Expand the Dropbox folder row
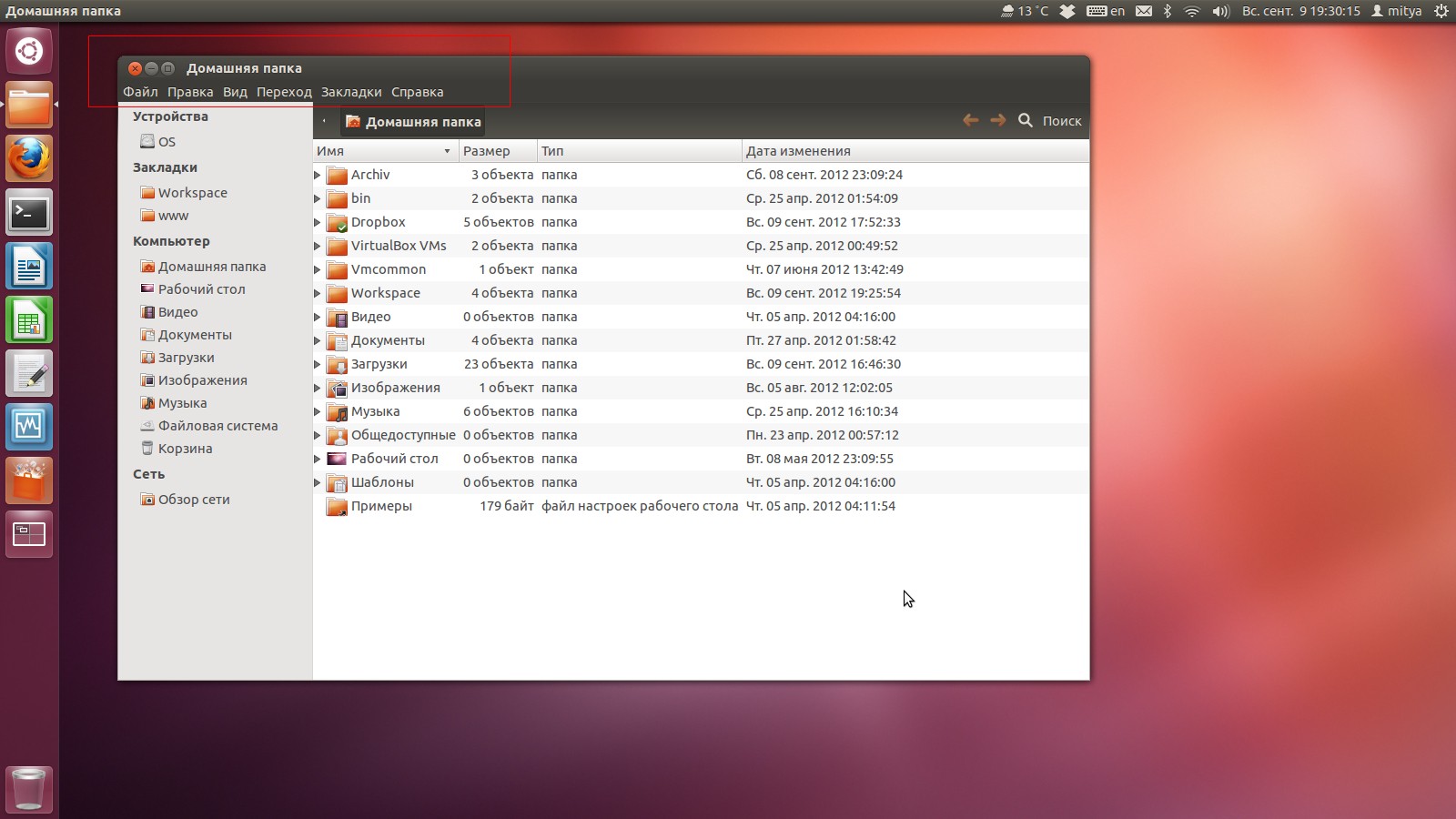Screen dimensions: 1456x819 (318, 222)
